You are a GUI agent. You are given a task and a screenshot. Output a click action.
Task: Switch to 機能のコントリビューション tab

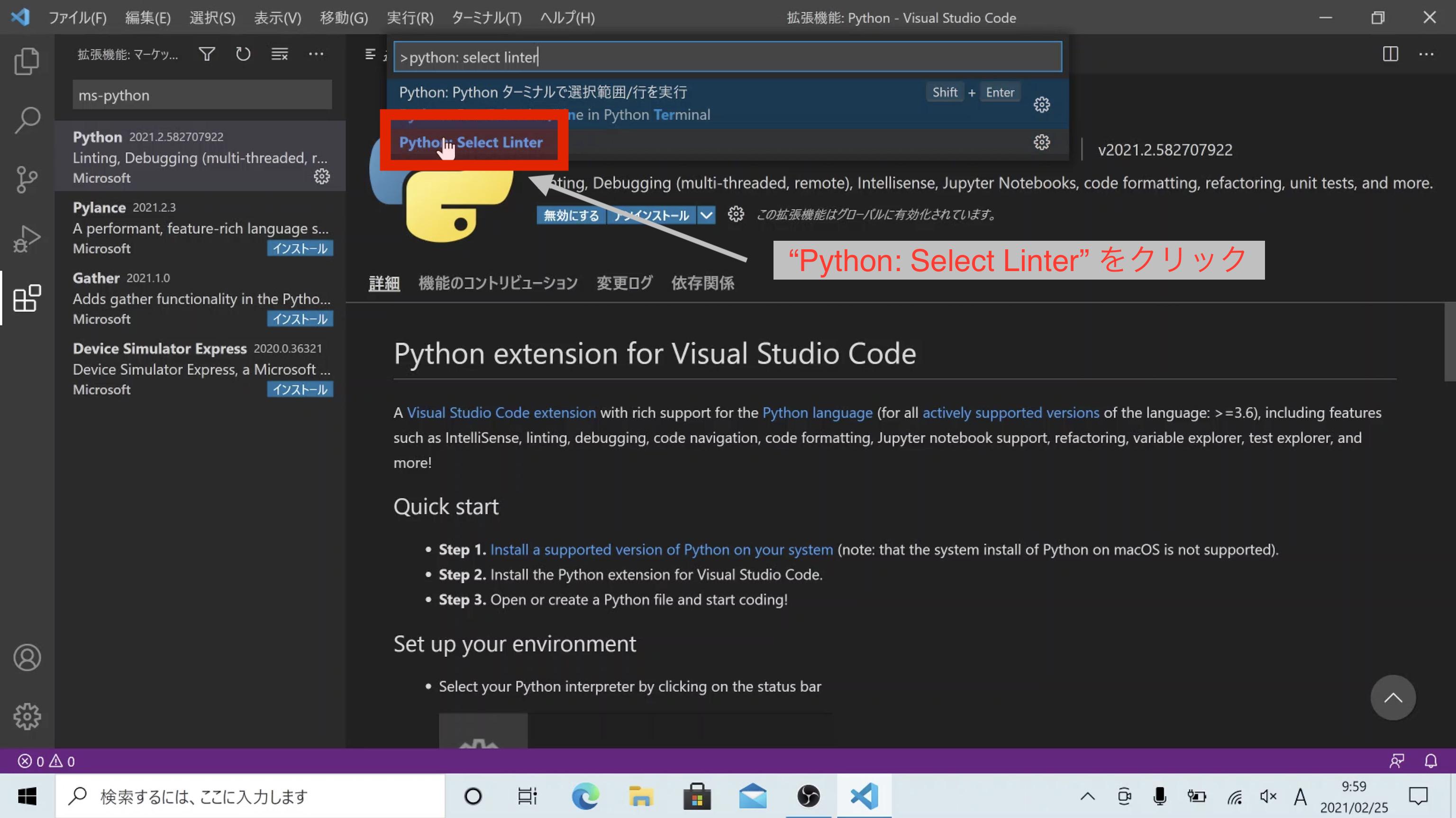tap(497, 282)
